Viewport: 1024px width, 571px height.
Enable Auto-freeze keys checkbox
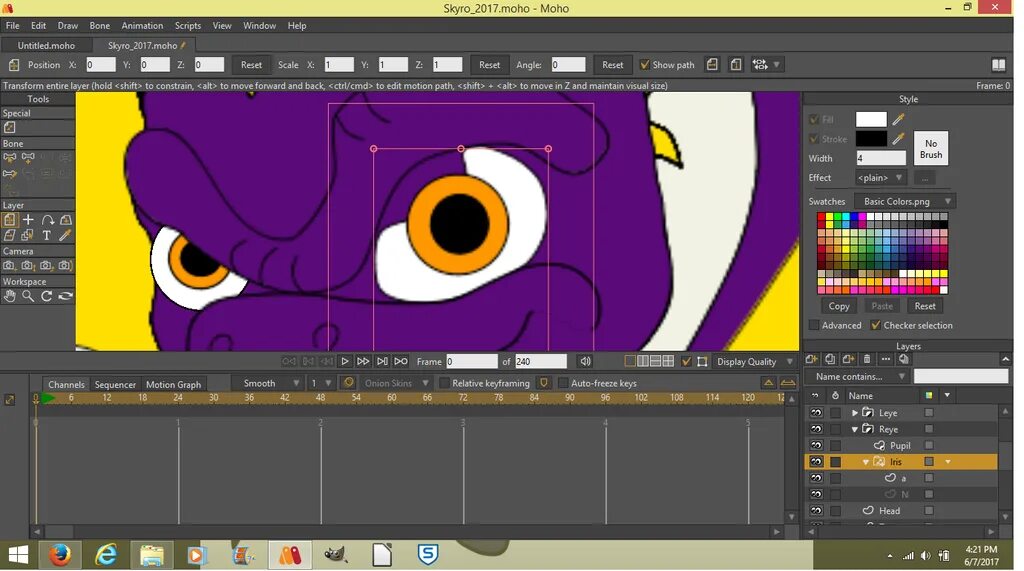563,383
